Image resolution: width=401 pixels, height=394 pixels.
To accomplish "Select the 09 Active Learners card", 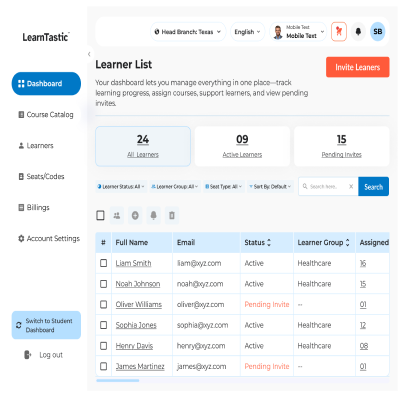I will pyautogui.click(x=242, y=146).
